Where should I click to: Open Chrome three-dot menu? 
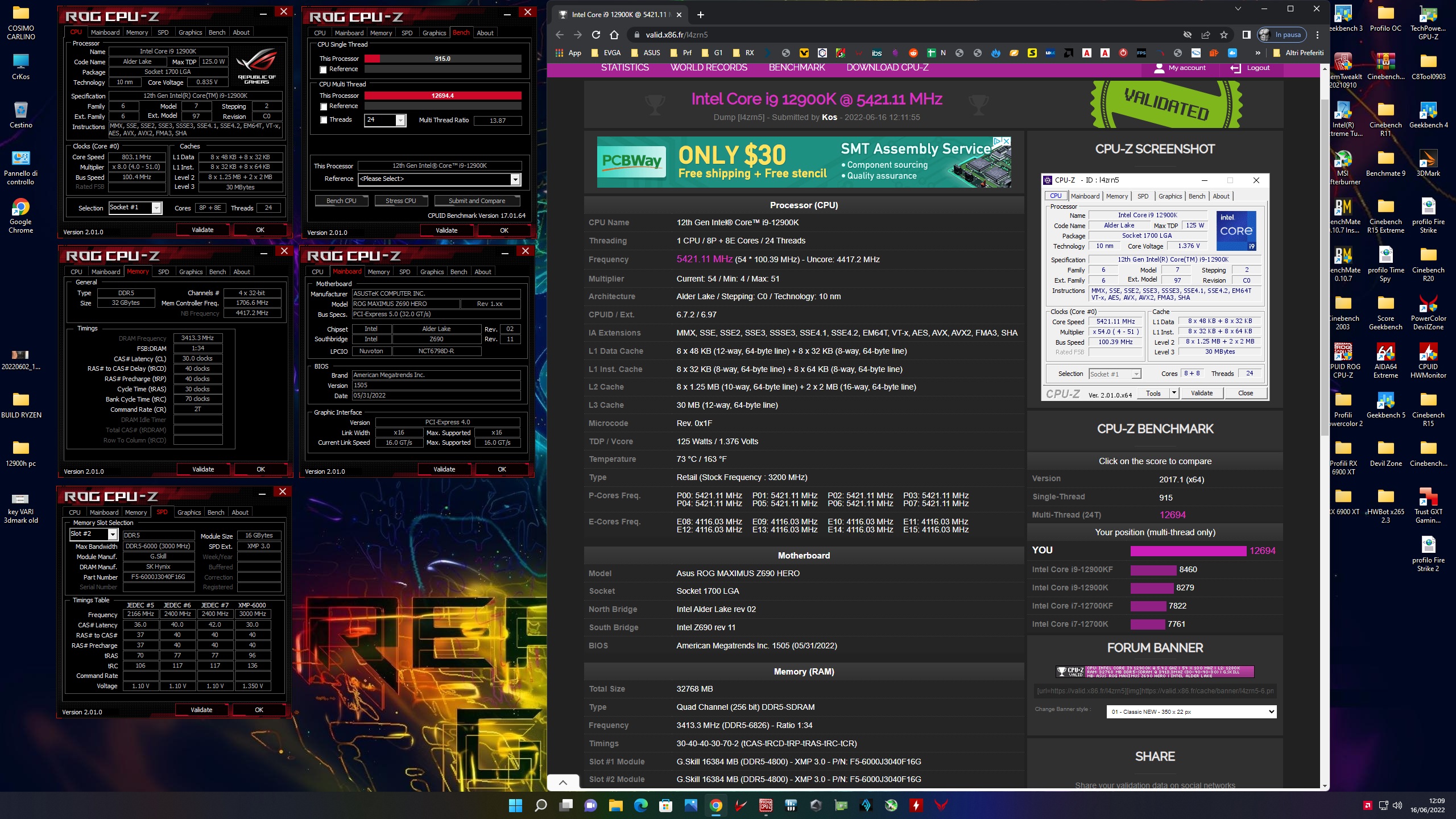1317,35
